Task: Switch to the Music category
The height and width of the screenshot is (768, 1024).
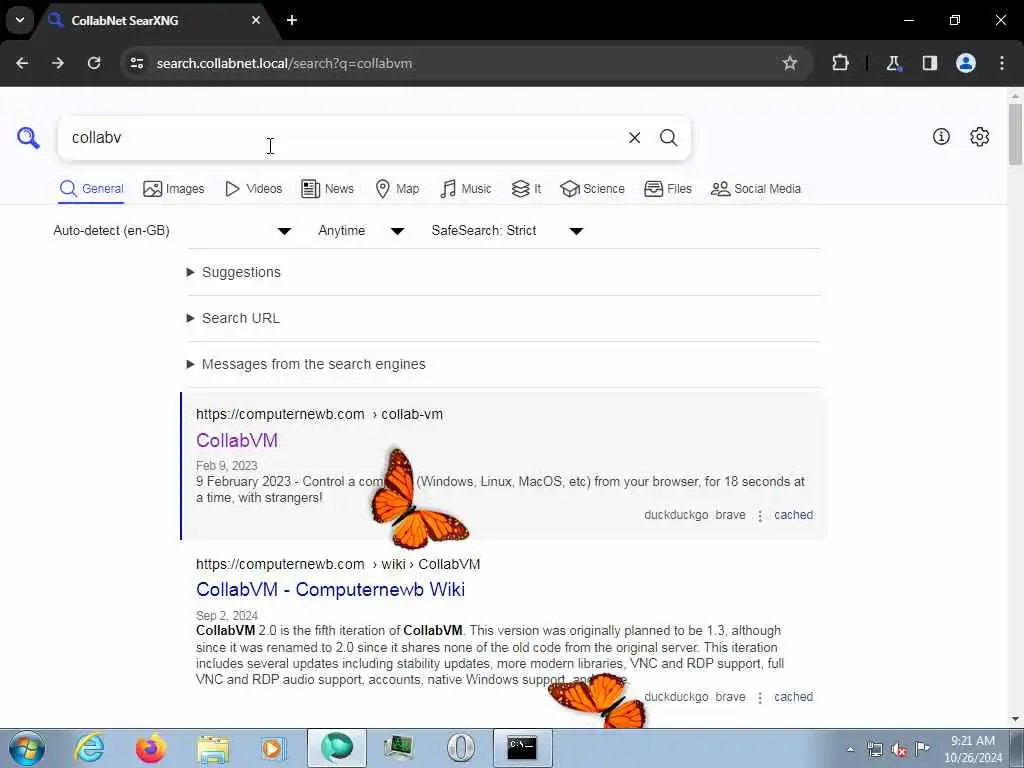Action: pyautogui.click(x=466, y=189)
